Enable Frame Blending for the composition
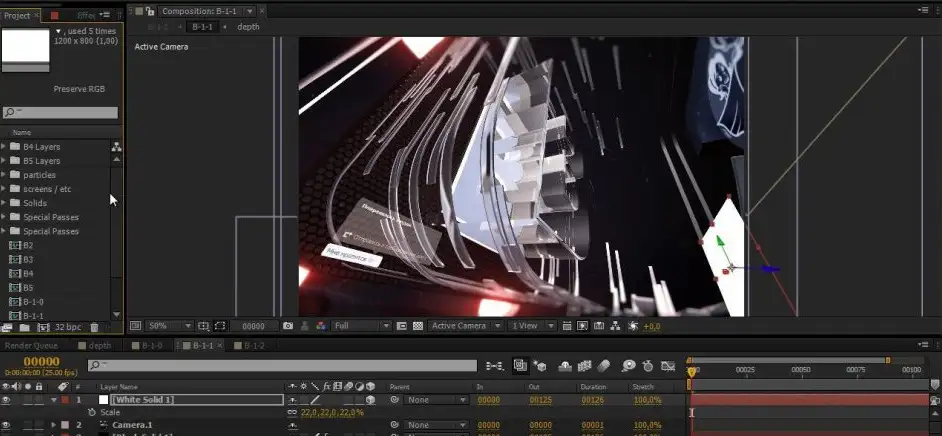This screenshot has width=942, height=436. click(x=585, y=365)
